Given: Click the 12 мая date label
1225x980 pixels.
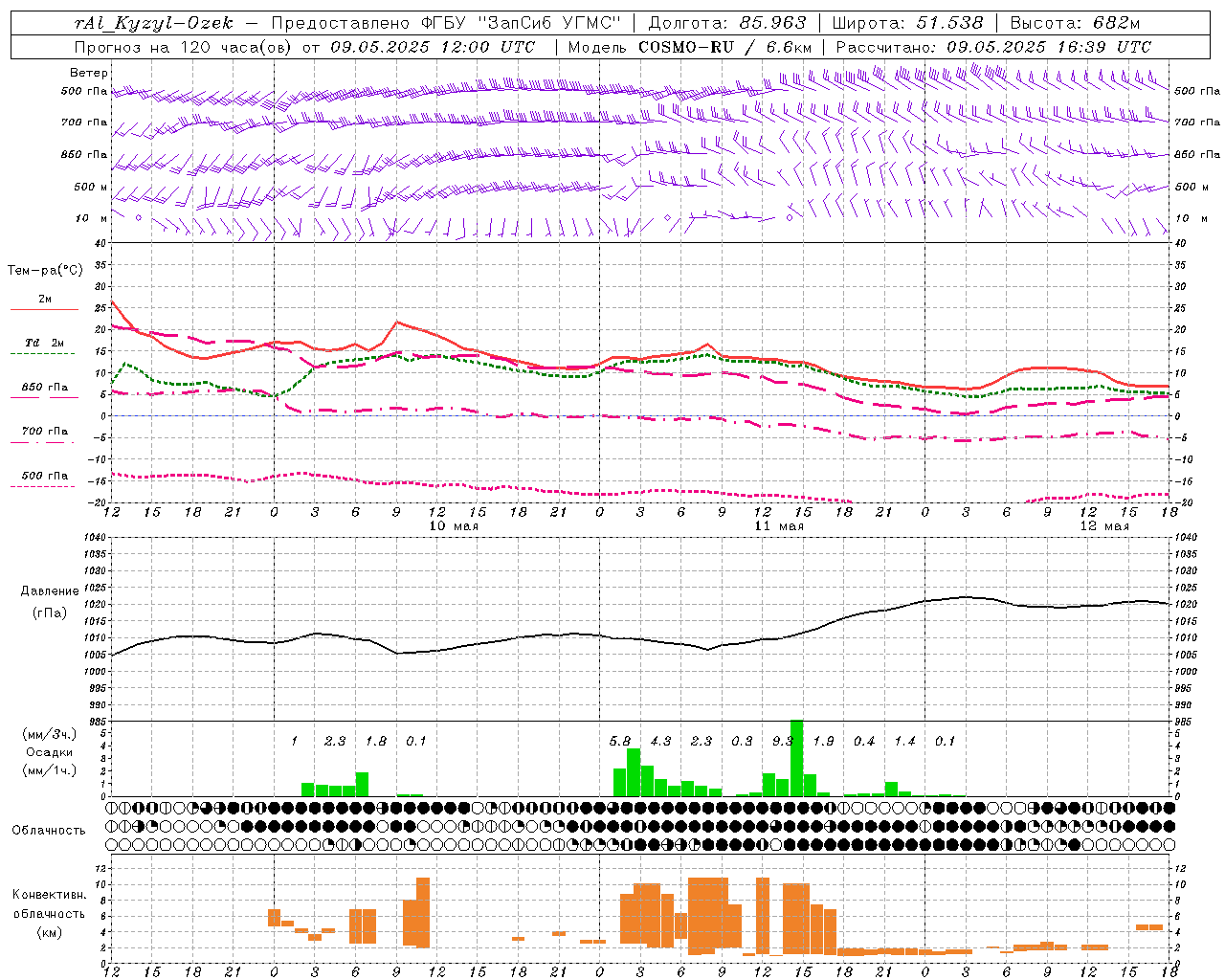Looking at the screenshot, I should click(x=1104, y=526).
